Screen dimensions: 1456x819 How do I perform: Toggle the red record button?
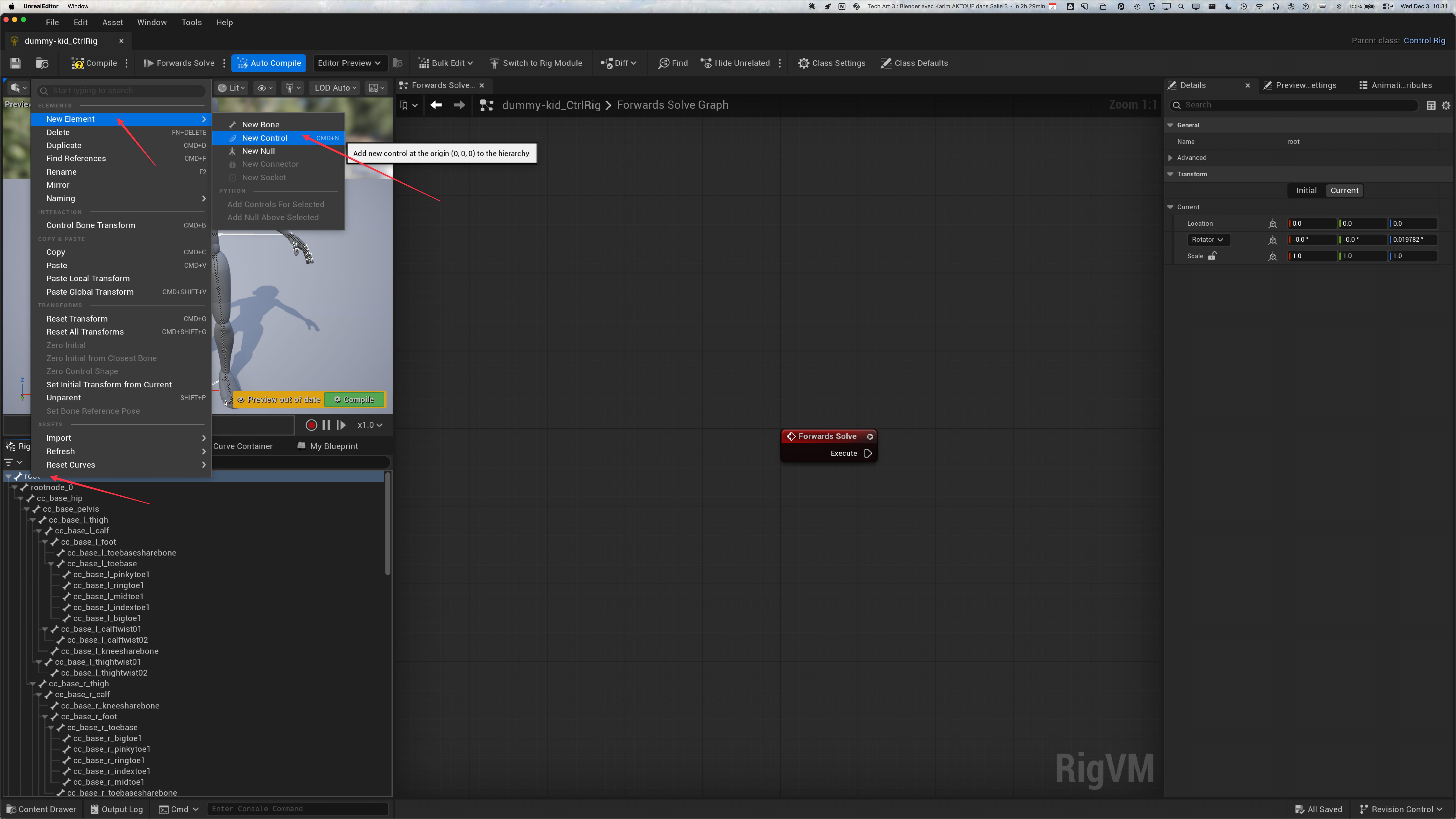(311, 425)
